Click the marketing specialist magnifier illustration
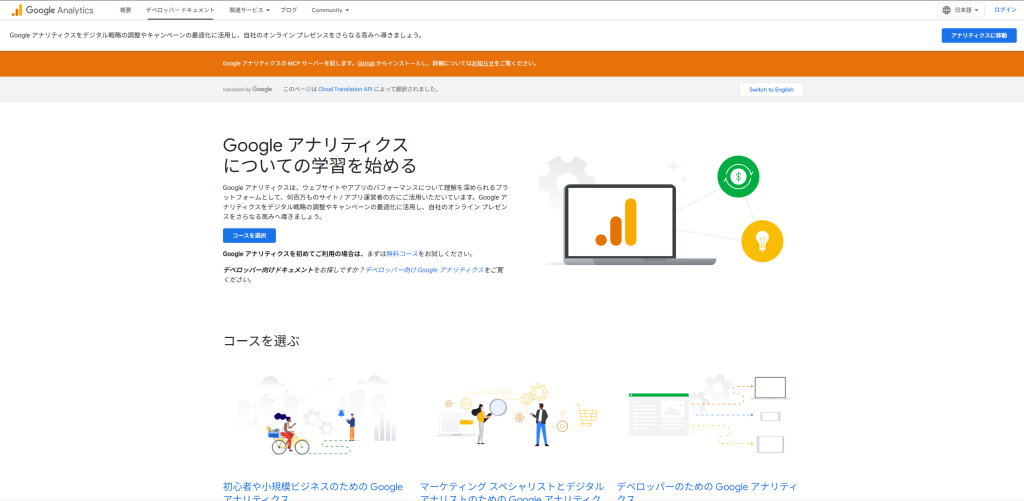1024x501 pixels. [x=516, y=416]
